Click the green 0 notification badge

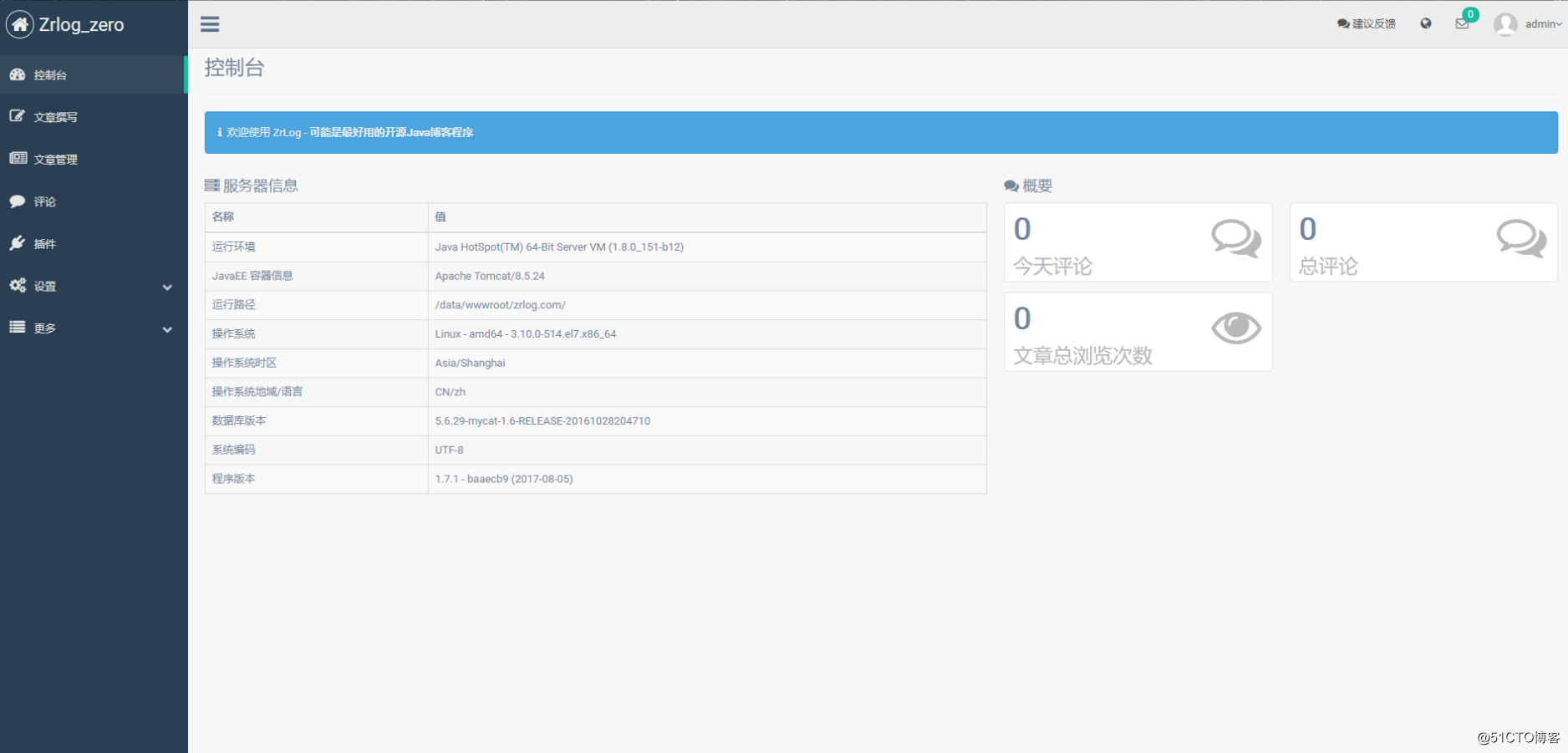[x=1470, y=14]
